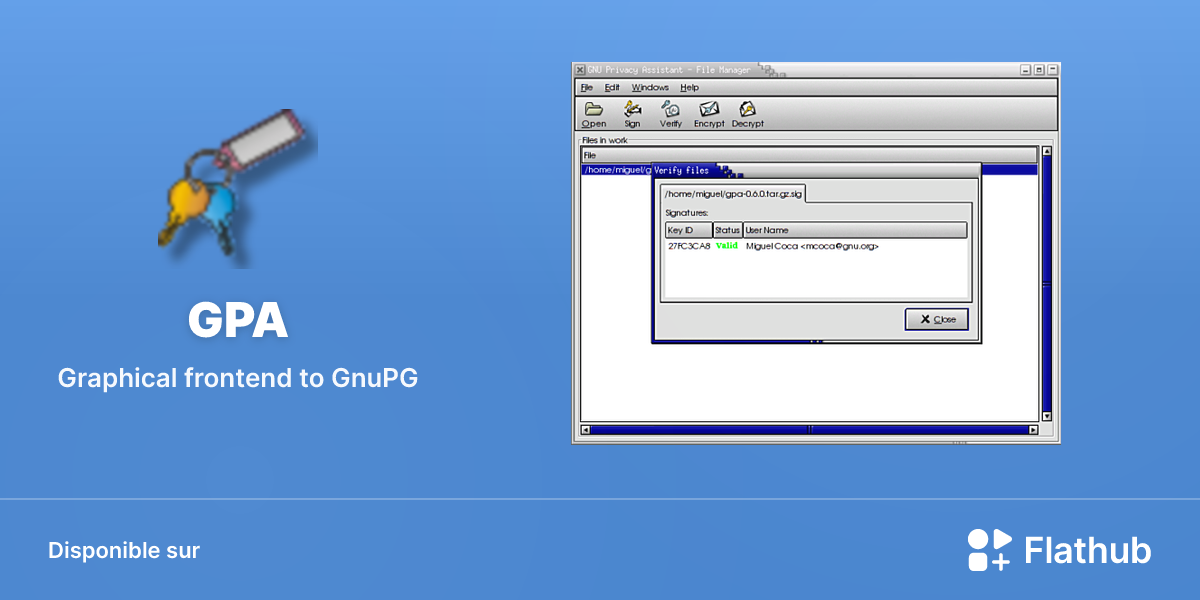
Task: Open the File menu
Action: tap(587, 88)
